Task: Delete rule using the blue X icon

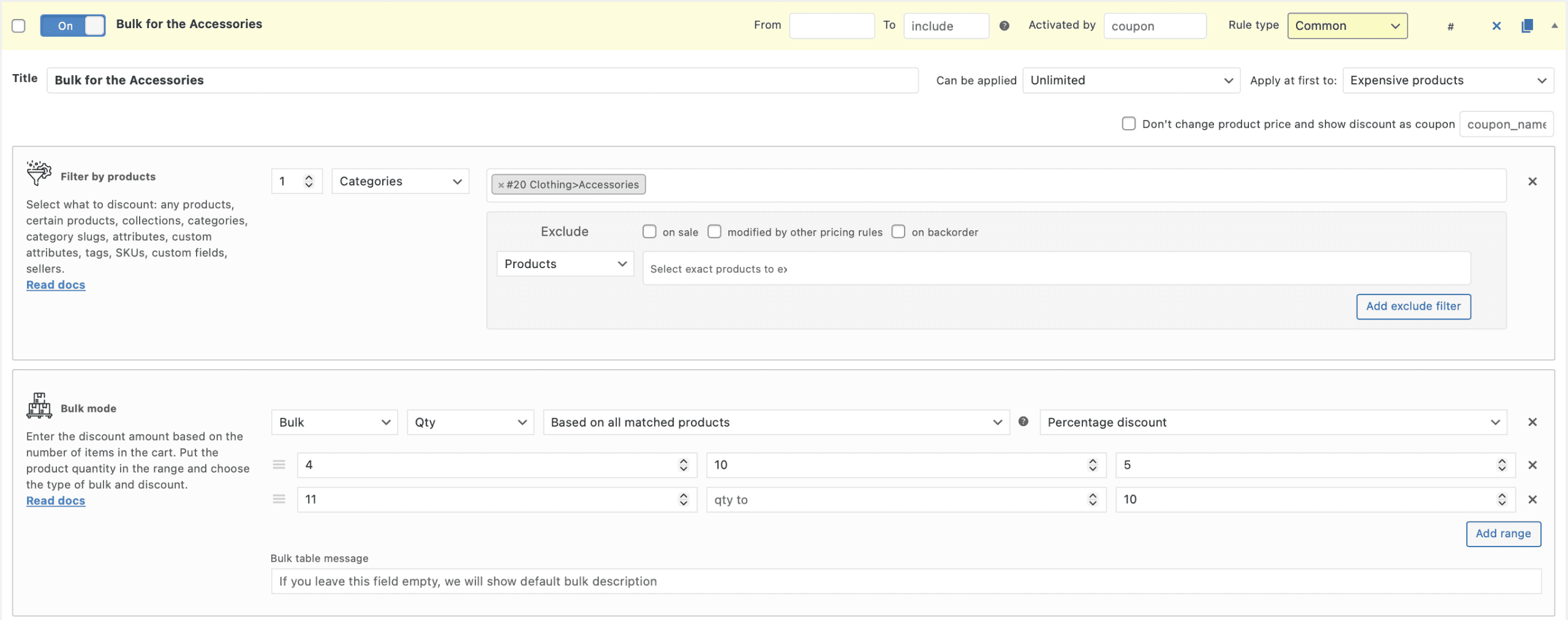Action: [1496, 26]
